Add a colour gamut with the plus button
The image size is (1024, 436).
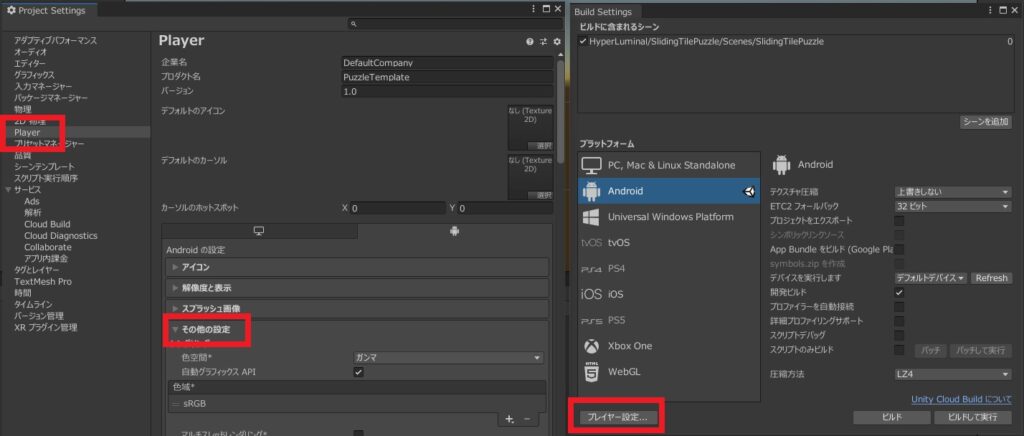(x=509, y=418)
